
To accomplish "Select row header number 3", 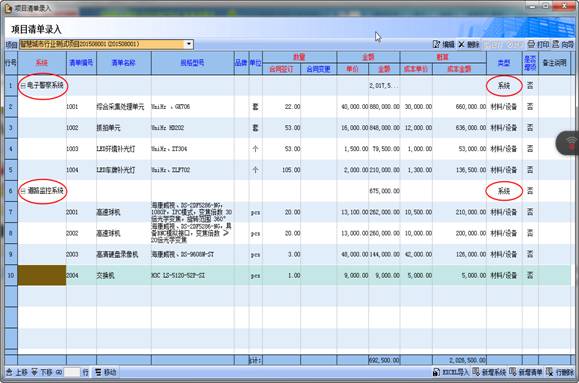I will 11,128.
